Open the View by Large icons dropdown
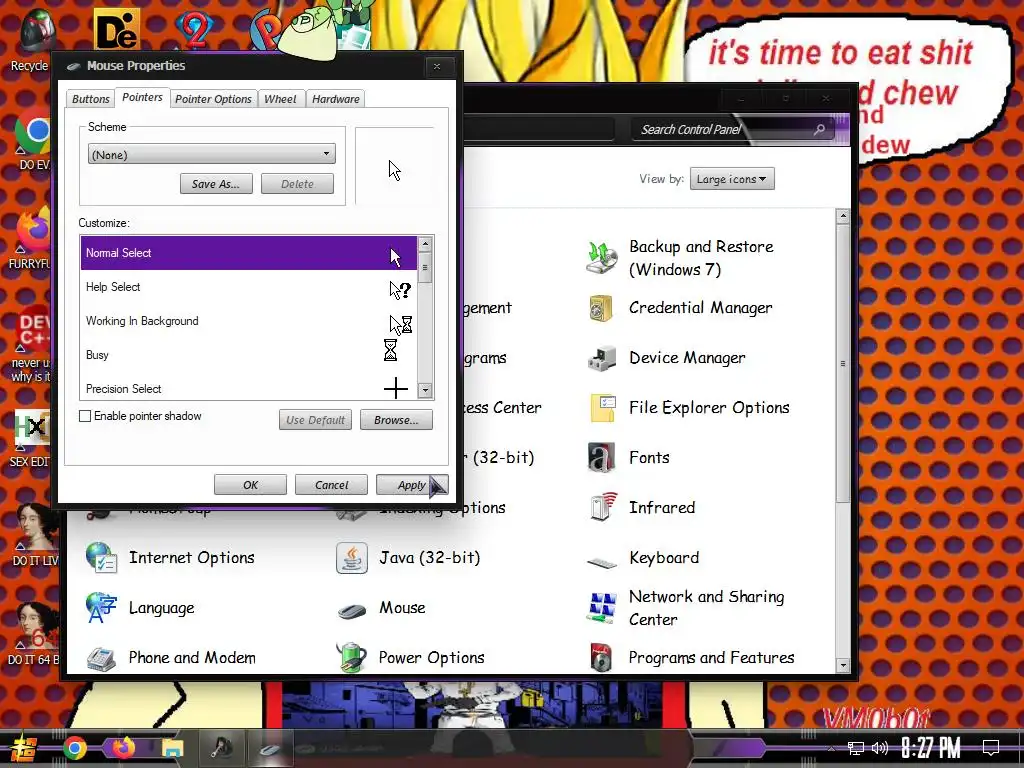The image size is (1024, 768). [732, 179]
